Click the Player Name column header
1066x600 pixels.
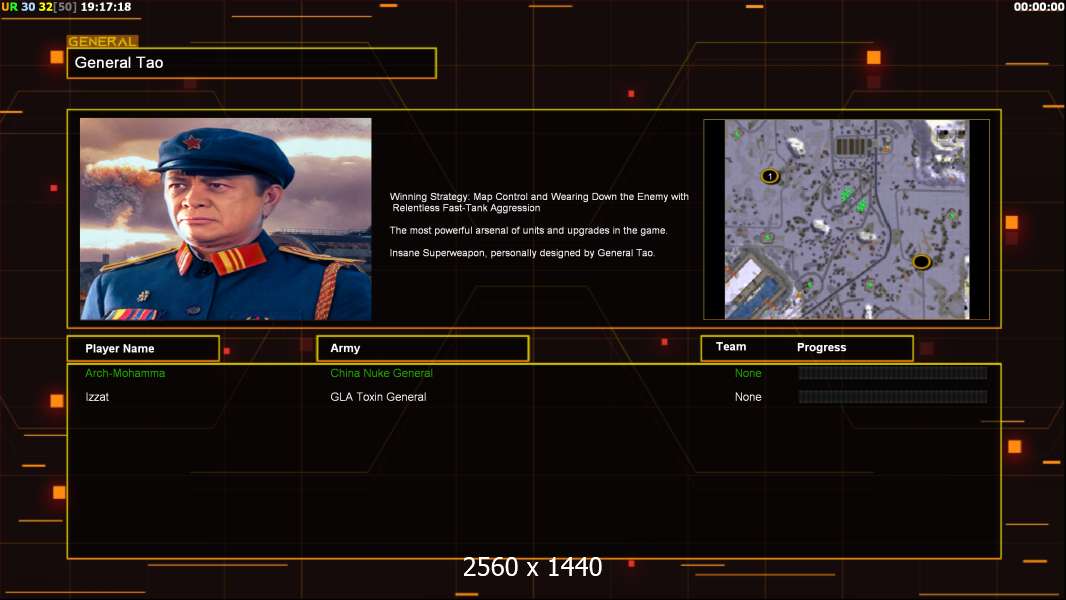pos(143,349)
